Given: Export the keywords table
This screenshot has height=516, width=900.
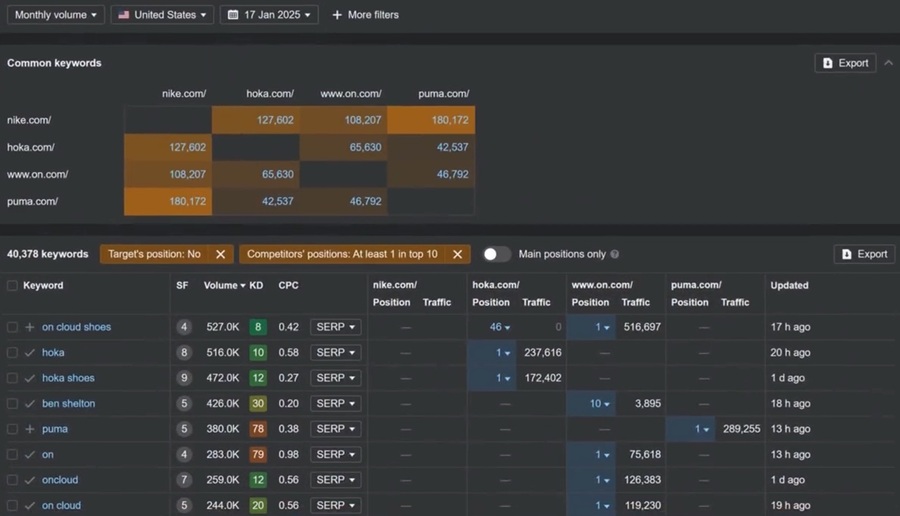Looking at the screenshot, I should [x=864, y=254].
